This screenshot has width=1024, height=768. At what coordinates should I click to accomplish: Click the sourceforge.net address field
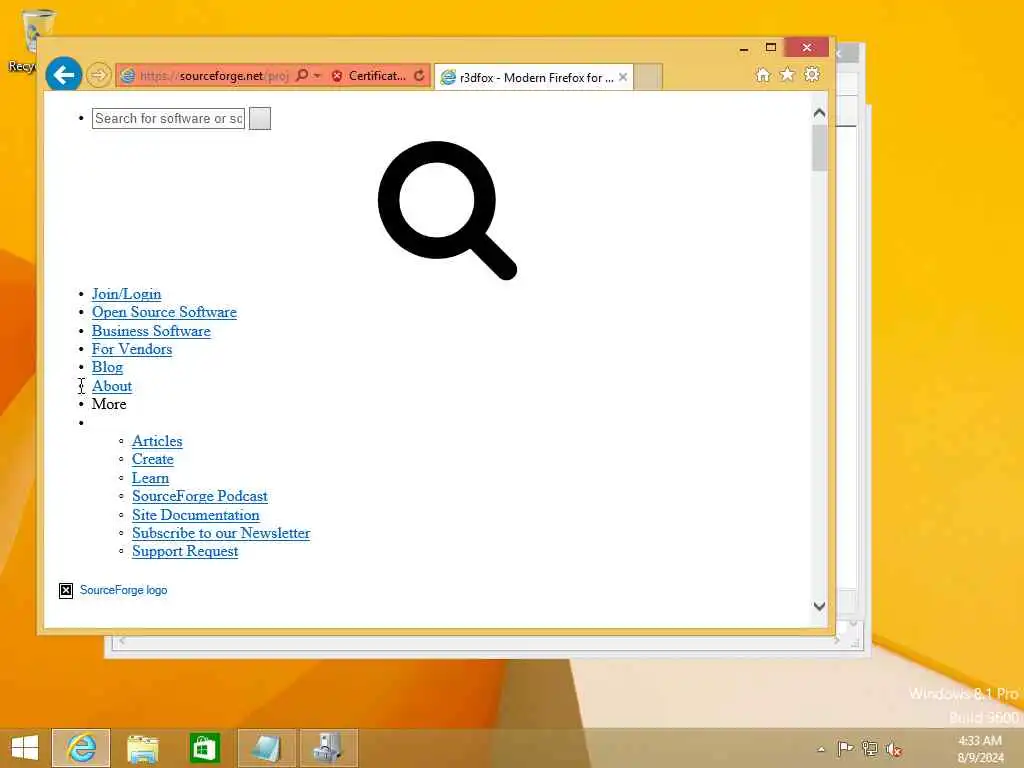213,76
